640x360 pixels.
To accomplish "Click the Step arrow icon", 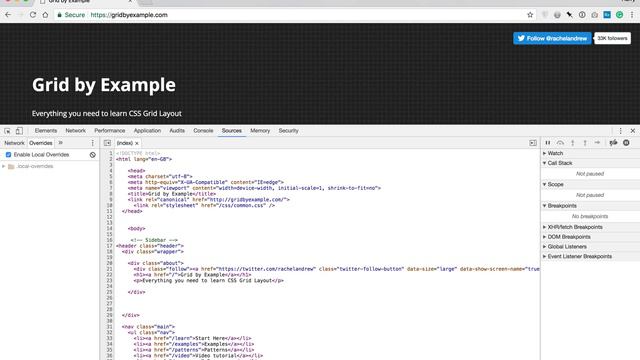I will click(597, 143).
